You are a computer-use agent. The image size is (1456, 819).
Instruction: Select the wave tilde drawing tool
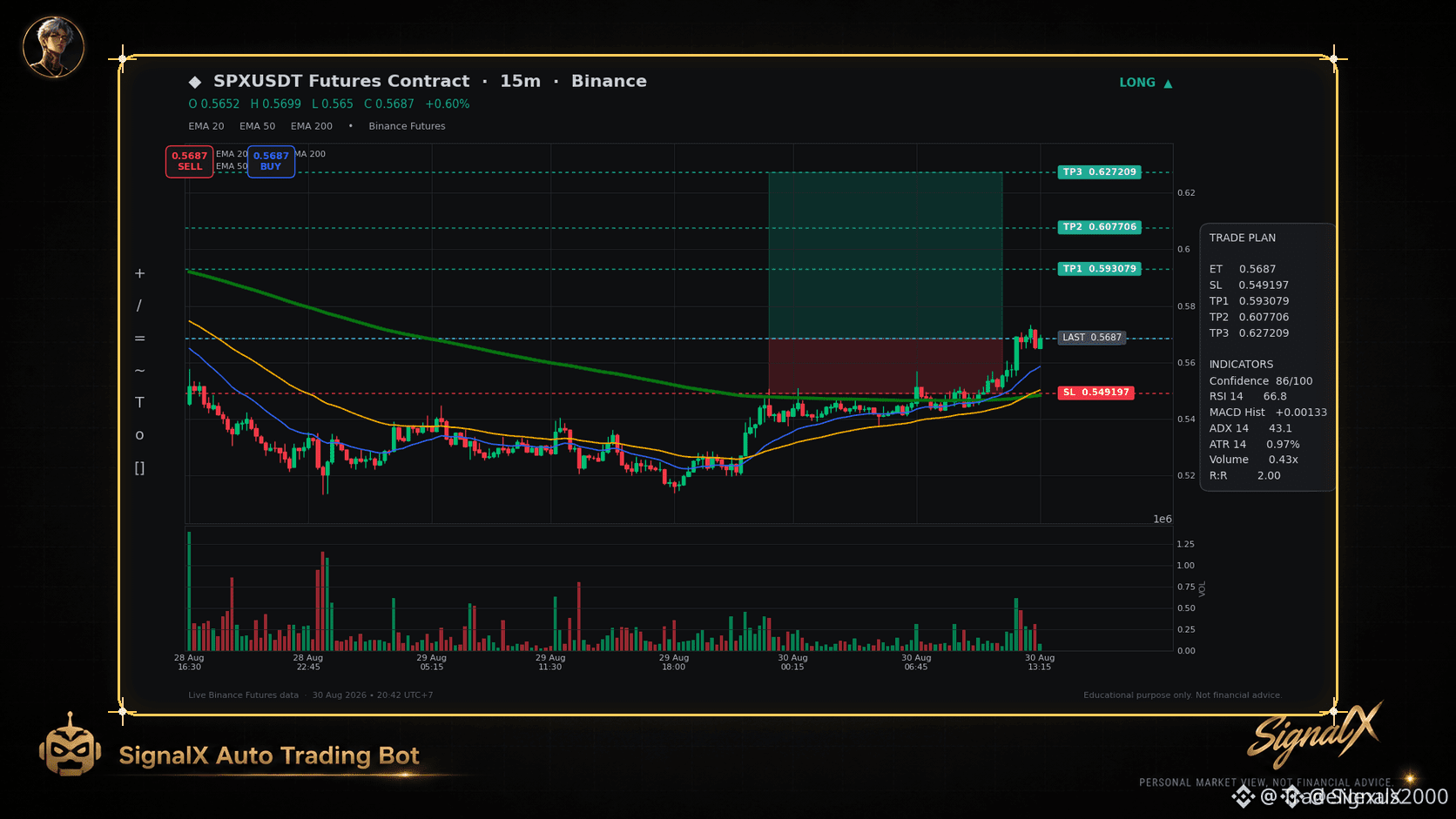point(139,370)
